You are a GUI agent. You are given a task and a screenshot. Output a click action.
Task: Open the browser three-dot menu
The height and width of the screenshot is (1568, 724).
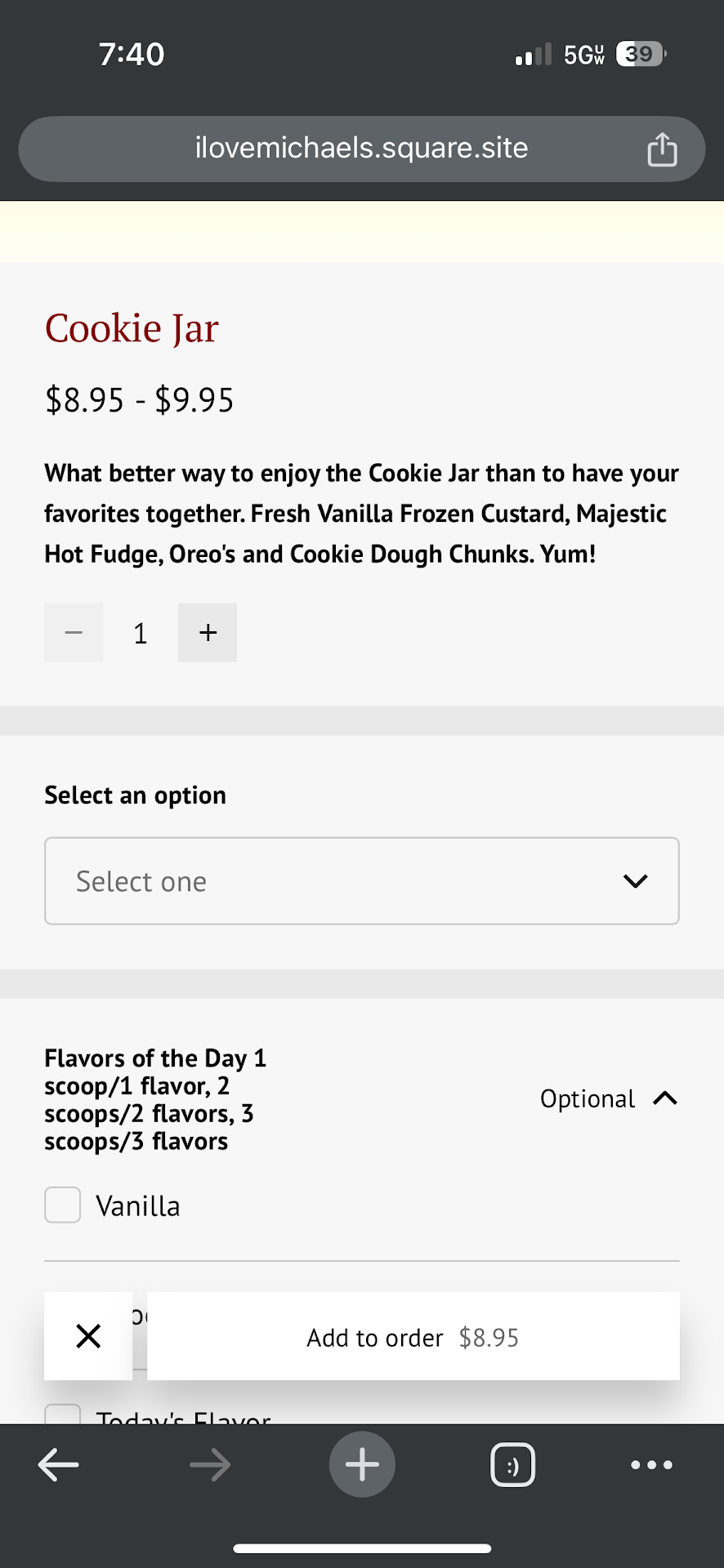(x=651, y=1464)
